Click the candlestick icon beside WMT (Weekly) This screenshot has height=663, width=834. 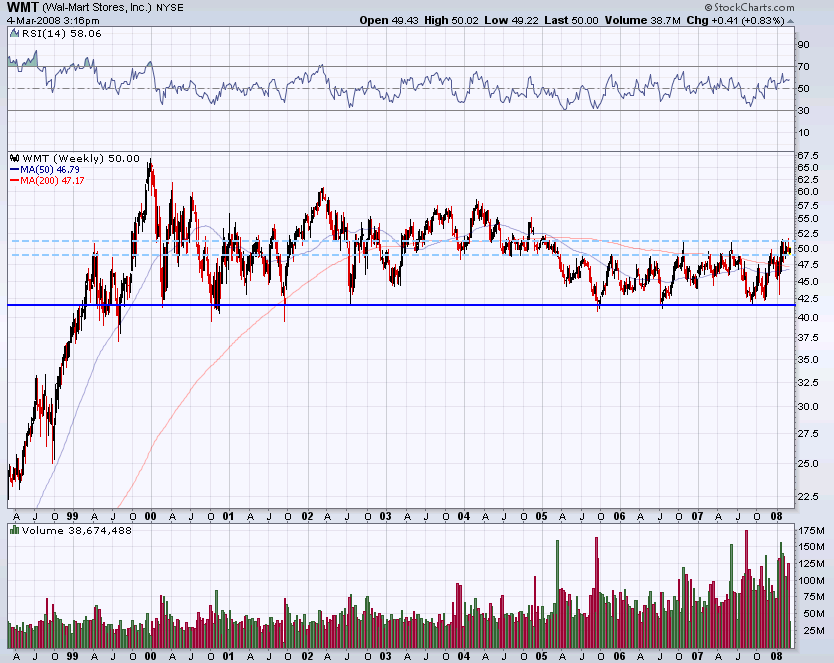[x=15, y=158]
